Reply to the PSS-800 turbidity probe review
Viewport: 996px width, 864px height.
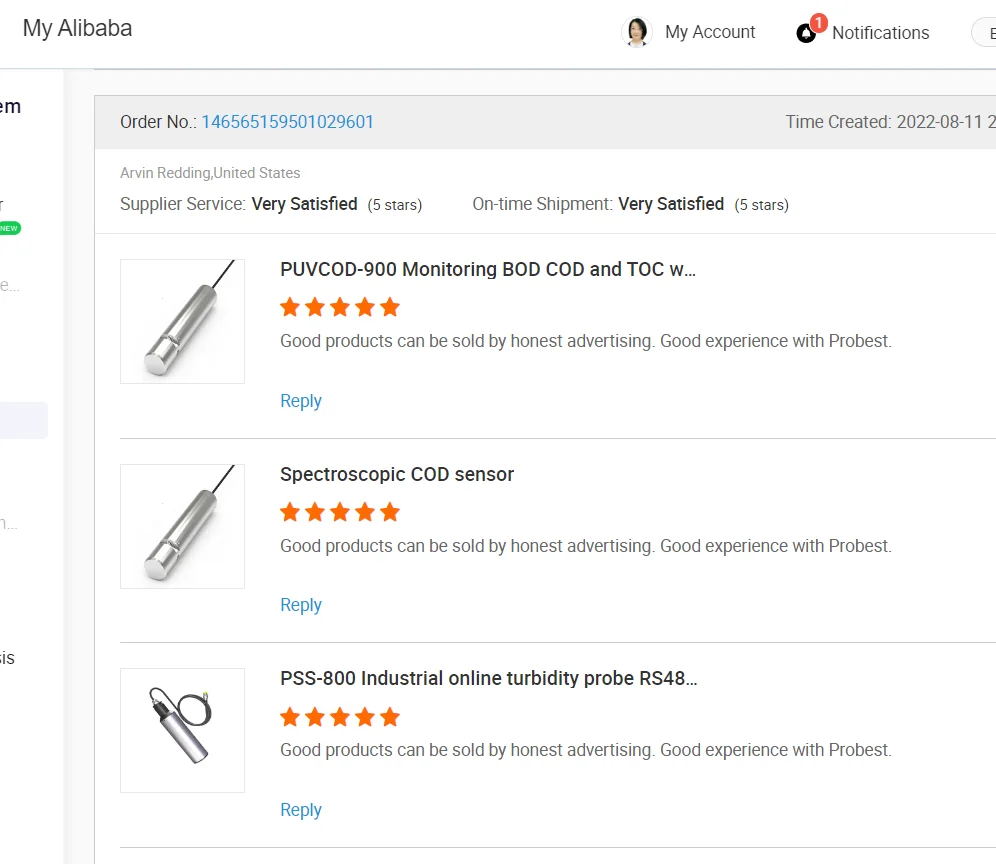pyautogui.click(x=301, y=810)
